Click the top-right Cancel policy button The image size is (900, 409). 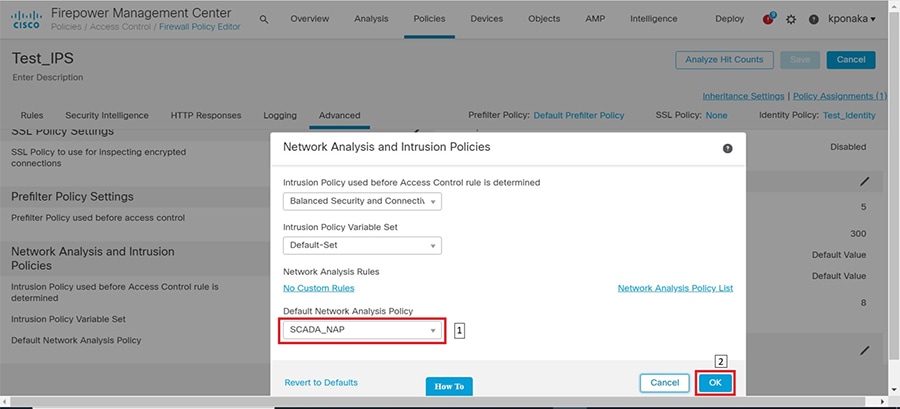pyautogui.click(x=851, y=60)
